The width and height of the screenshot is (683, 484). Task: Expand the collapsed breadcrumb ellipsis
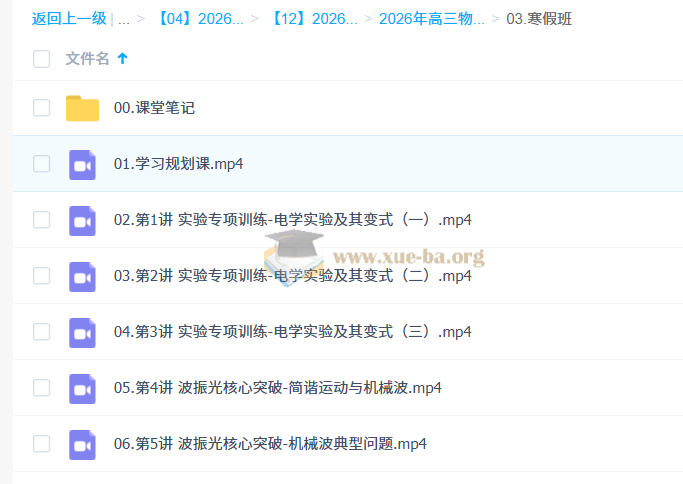124,19
